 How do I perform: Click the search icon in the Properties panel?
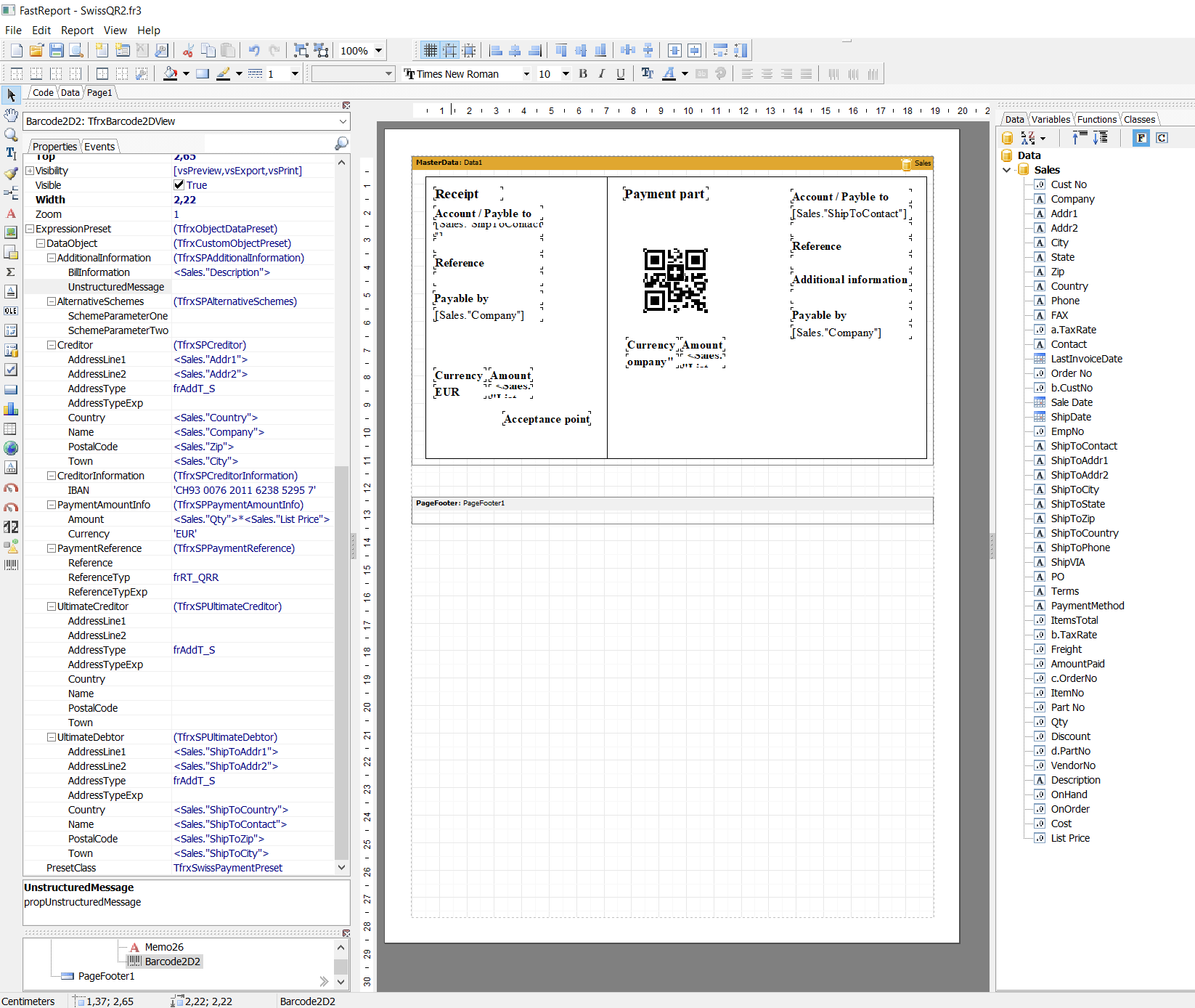[x=341, y=144]
